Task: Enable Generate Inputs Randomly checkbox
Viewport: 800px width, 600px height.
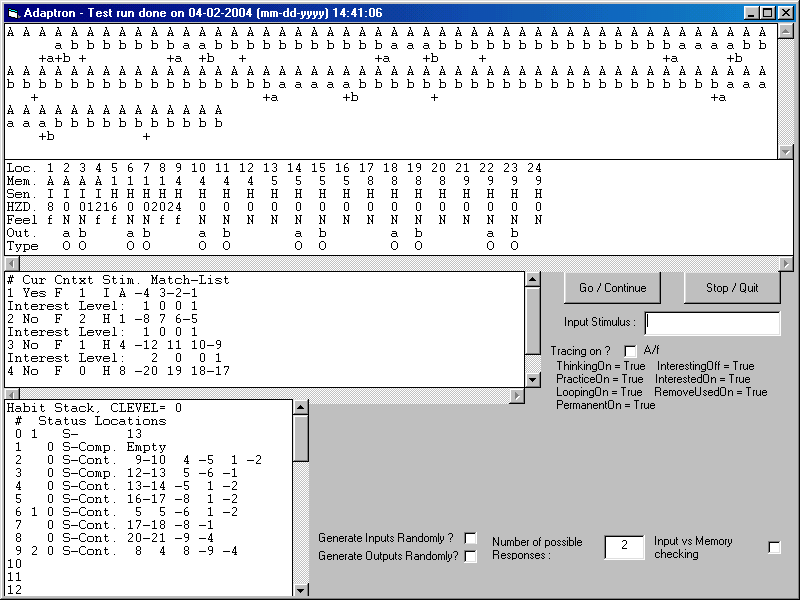Action: [x=470, y=538]
